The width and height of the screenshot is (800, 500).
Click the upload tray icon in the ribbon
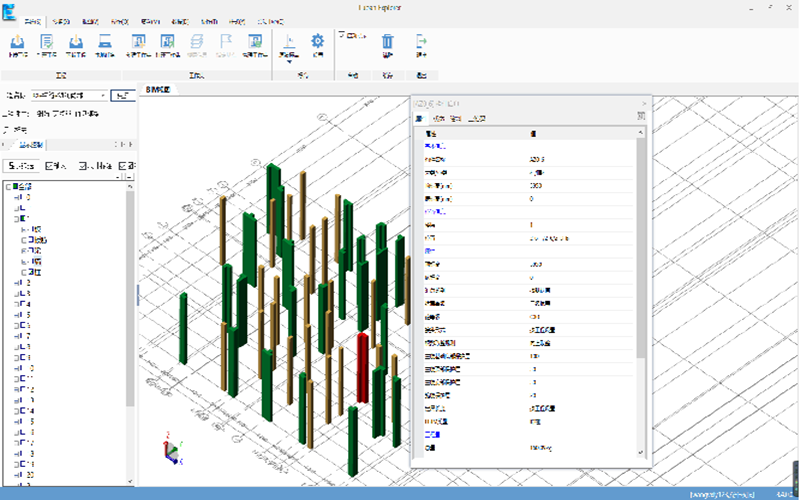coord(17,41)
